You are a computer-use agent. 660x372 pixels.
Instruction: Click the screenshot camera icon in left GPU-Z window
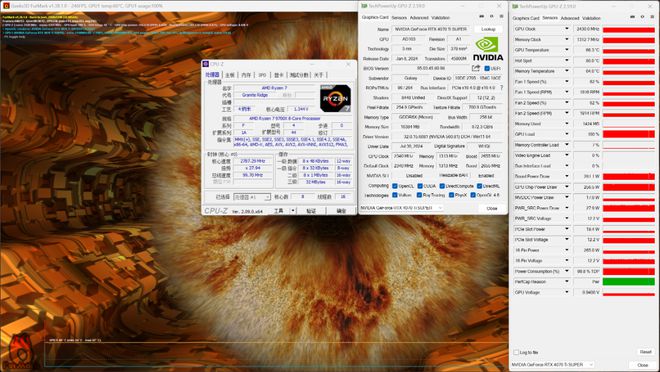click(x=482, y=16)
